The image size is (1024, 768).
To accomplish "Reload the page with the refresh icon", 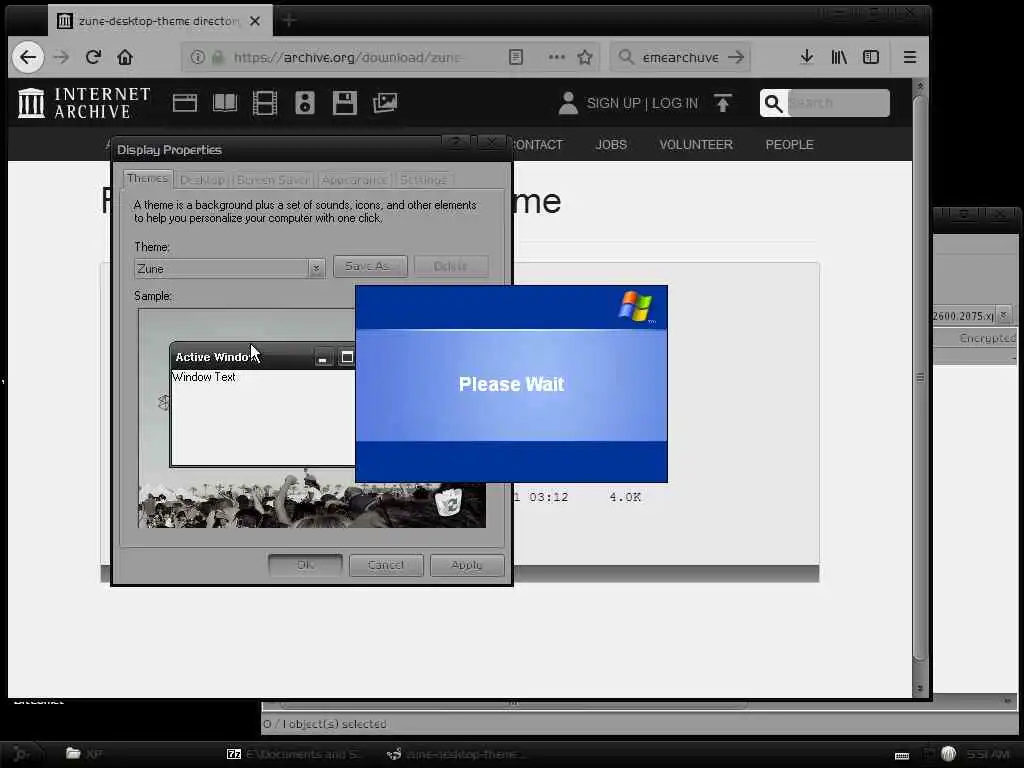I will point(93,57).
